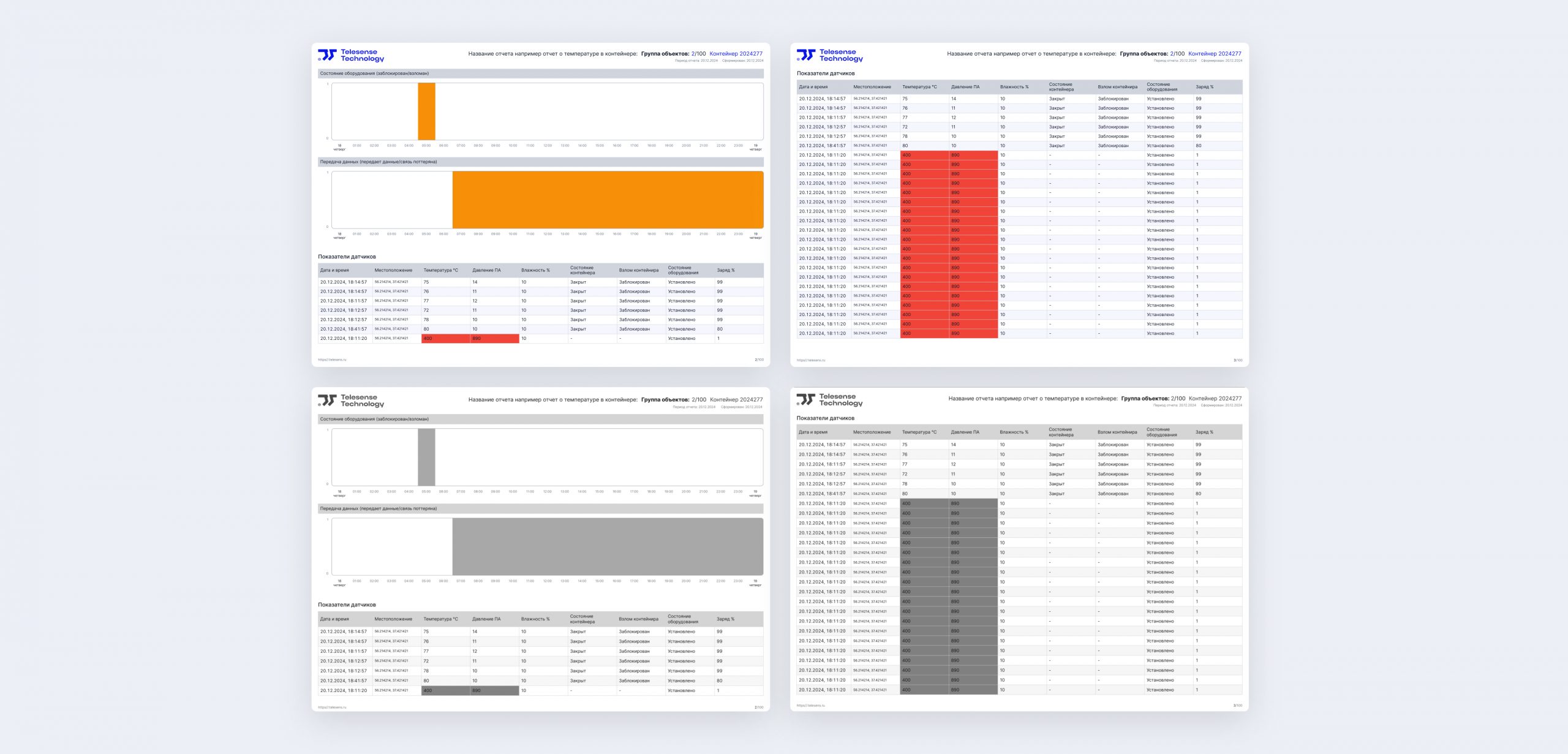Select narrow gray bar in gray Состояние оборудования chart
Image resolution: width=1568 pixels, height=754 pixels.
(x=426, y=458)
